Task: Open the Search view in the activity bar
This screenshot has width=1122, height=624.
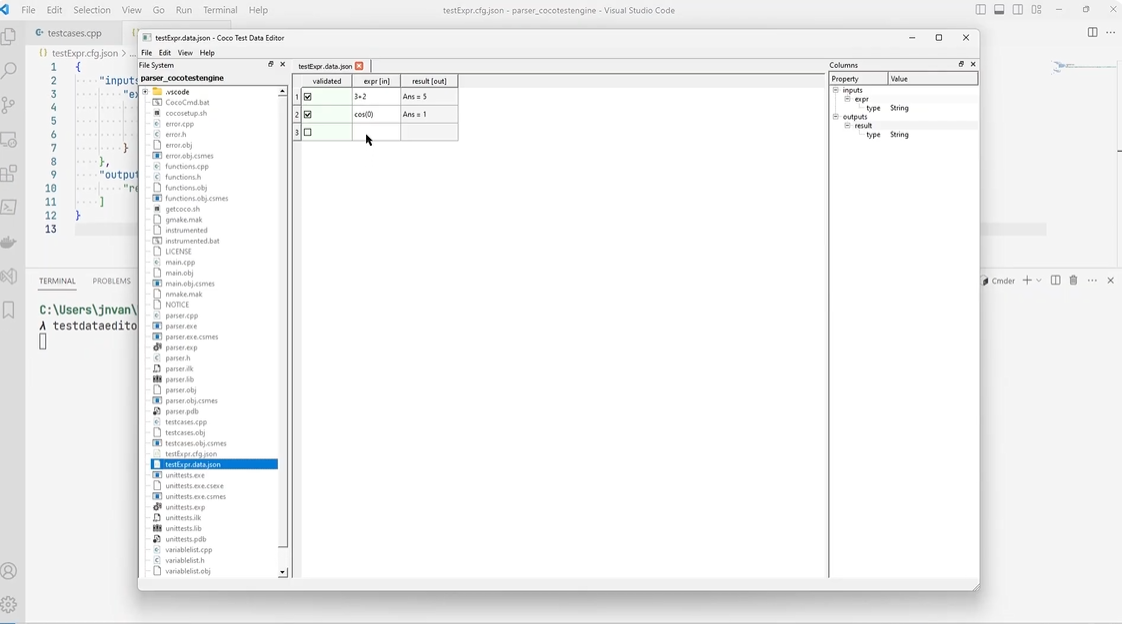Action: tap(10, 71)
